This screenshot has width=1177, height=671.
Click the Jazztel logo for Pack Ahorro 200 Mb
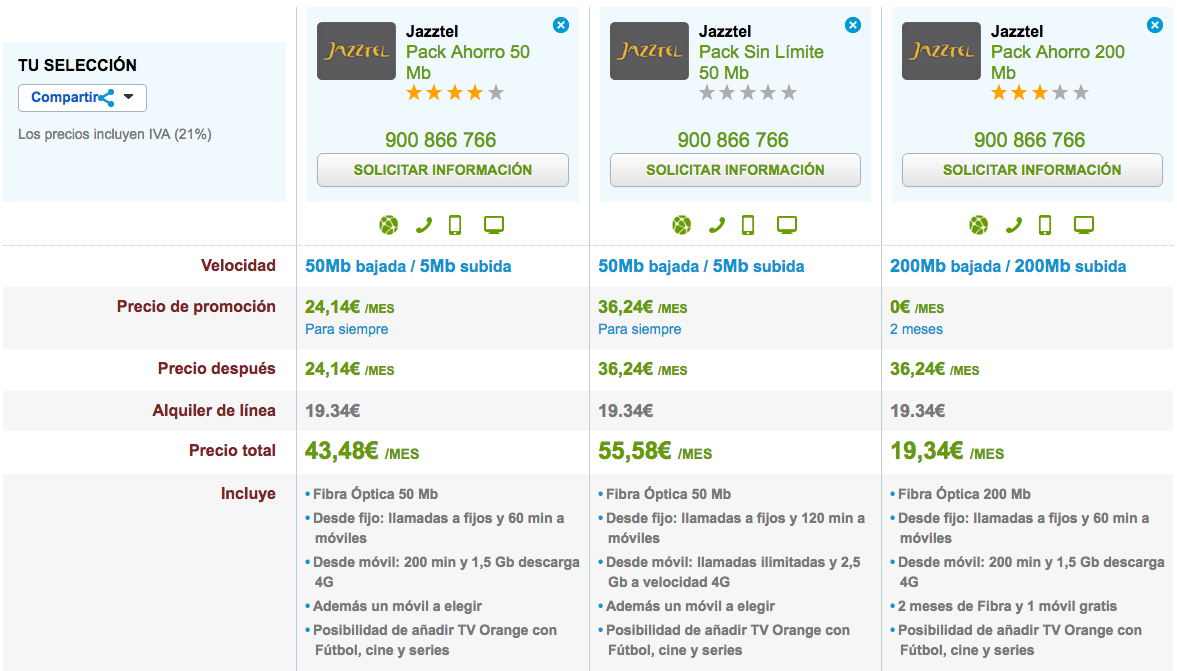point(941,51)
